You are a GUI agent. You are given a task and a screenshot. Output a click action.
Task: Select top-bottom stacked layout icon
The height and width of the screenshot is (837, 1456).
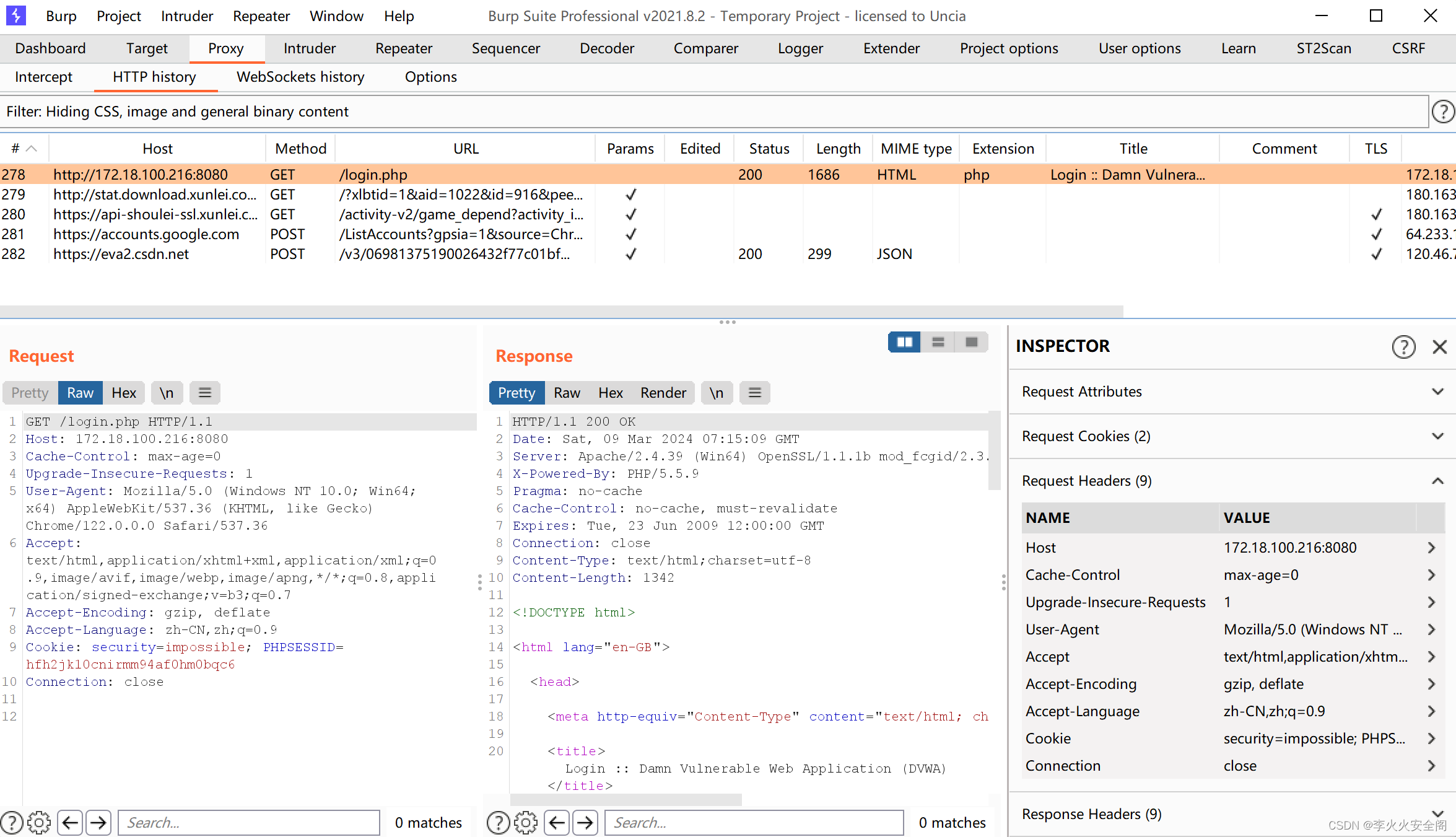[x=938, y=342]
